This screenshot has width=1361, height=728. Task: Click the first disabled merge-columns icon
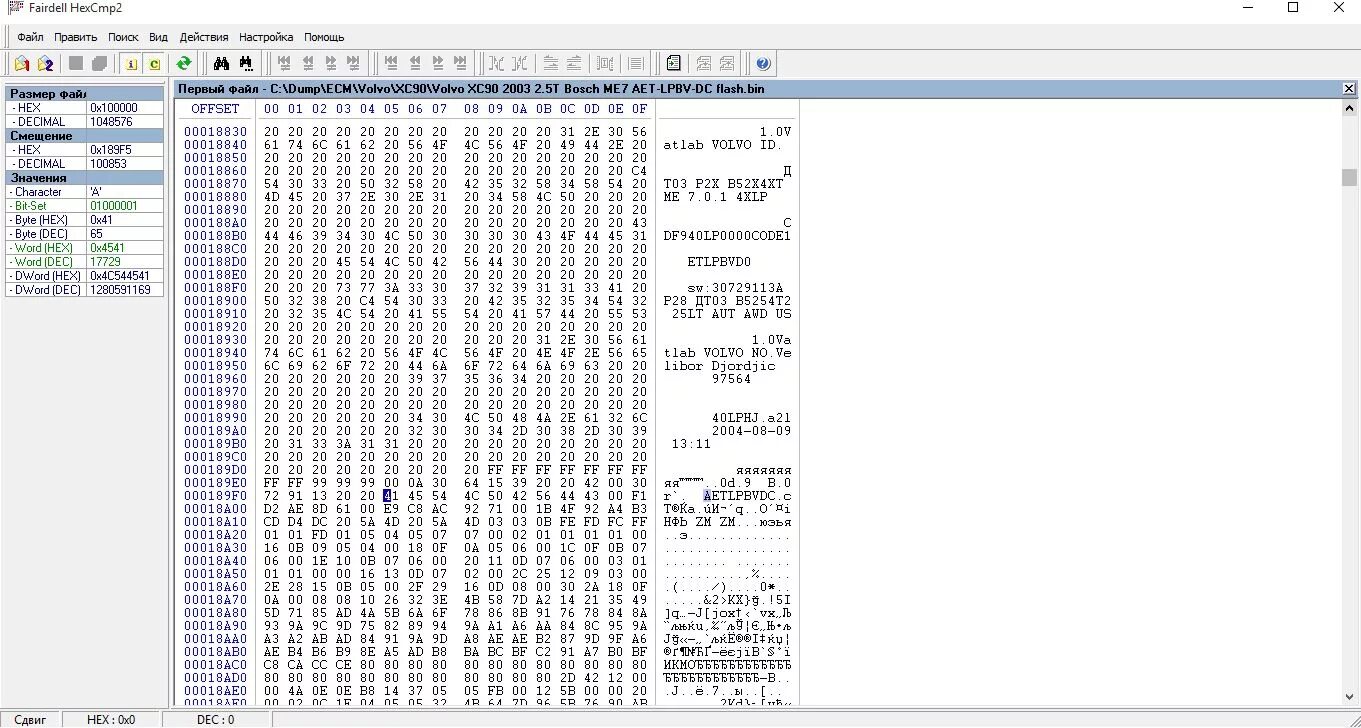point(497,64)
